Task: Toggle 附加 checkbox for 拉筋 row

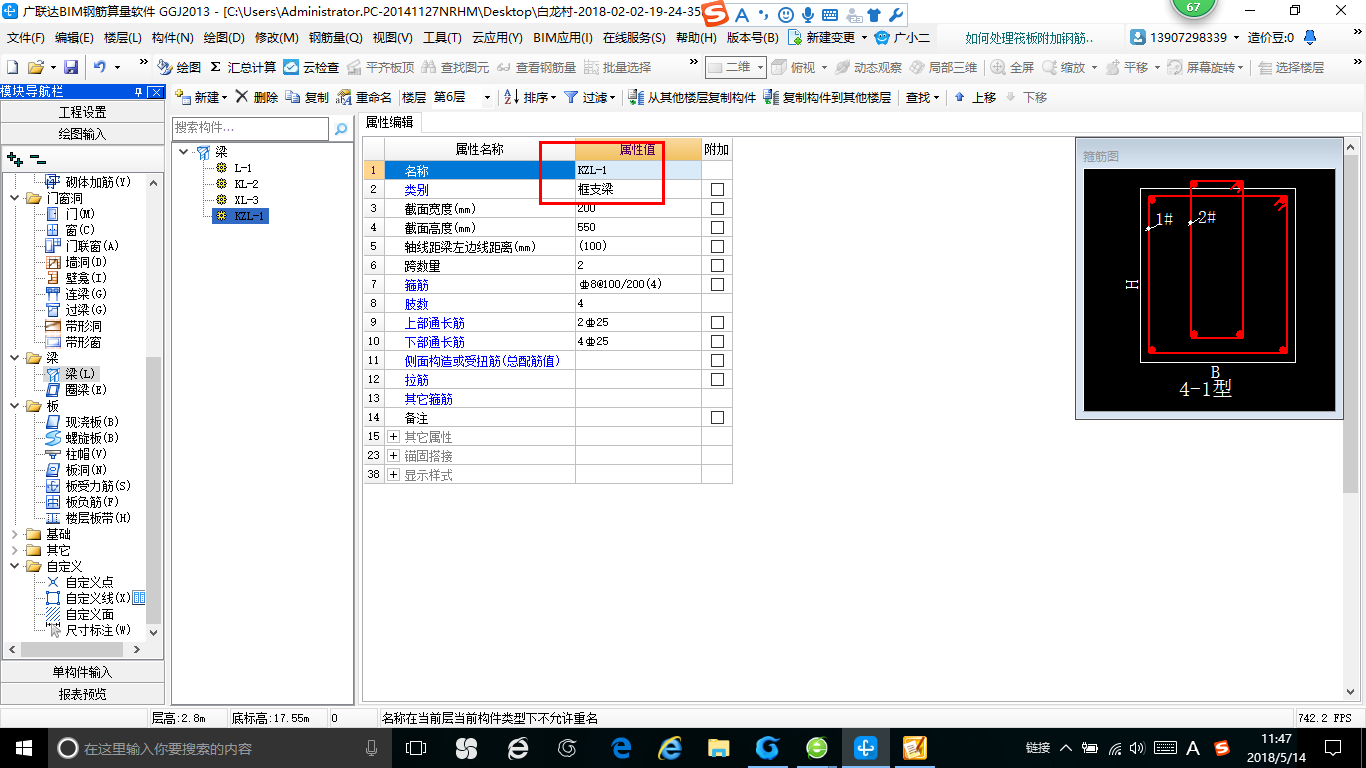Action: (717, 380)
